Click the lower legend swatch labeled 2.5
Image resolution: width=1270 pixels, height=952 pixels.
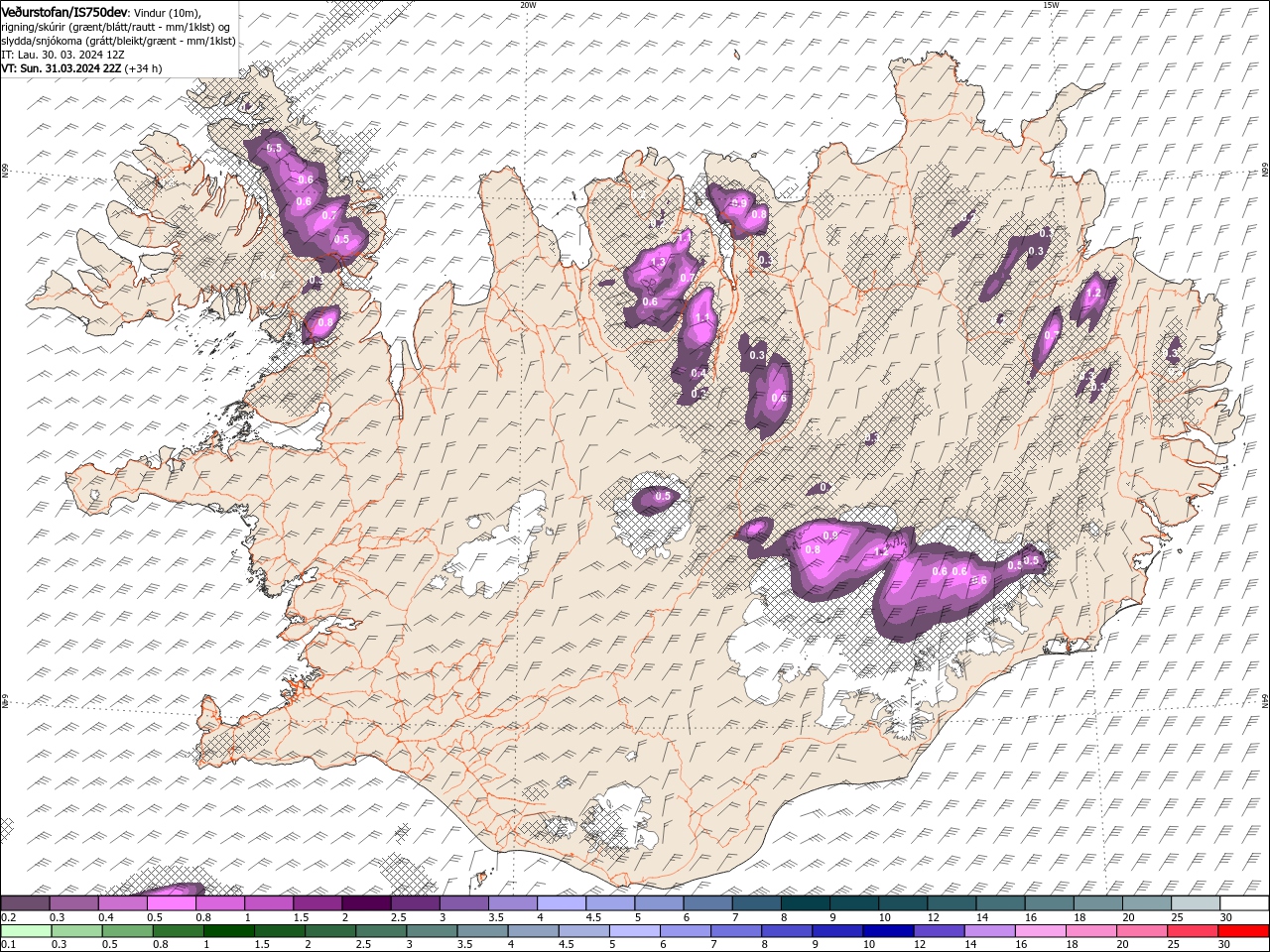click(x=380, y=931)
